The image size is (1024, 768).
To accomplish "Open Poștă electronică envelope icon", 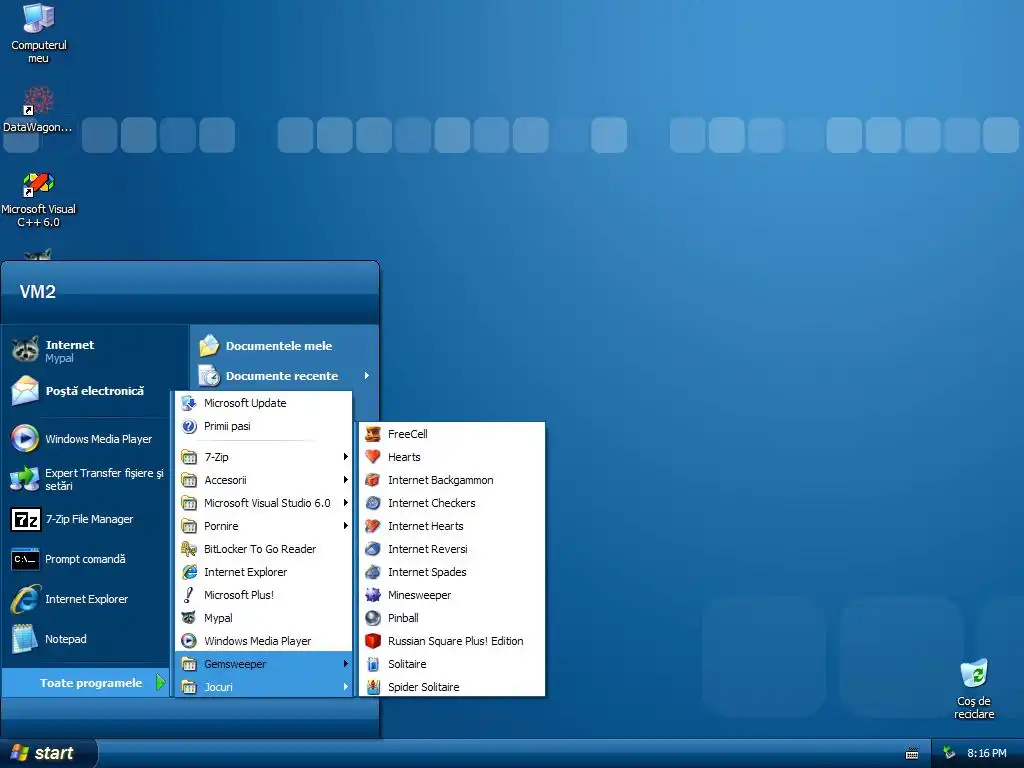I will click(x=25, y=391).
